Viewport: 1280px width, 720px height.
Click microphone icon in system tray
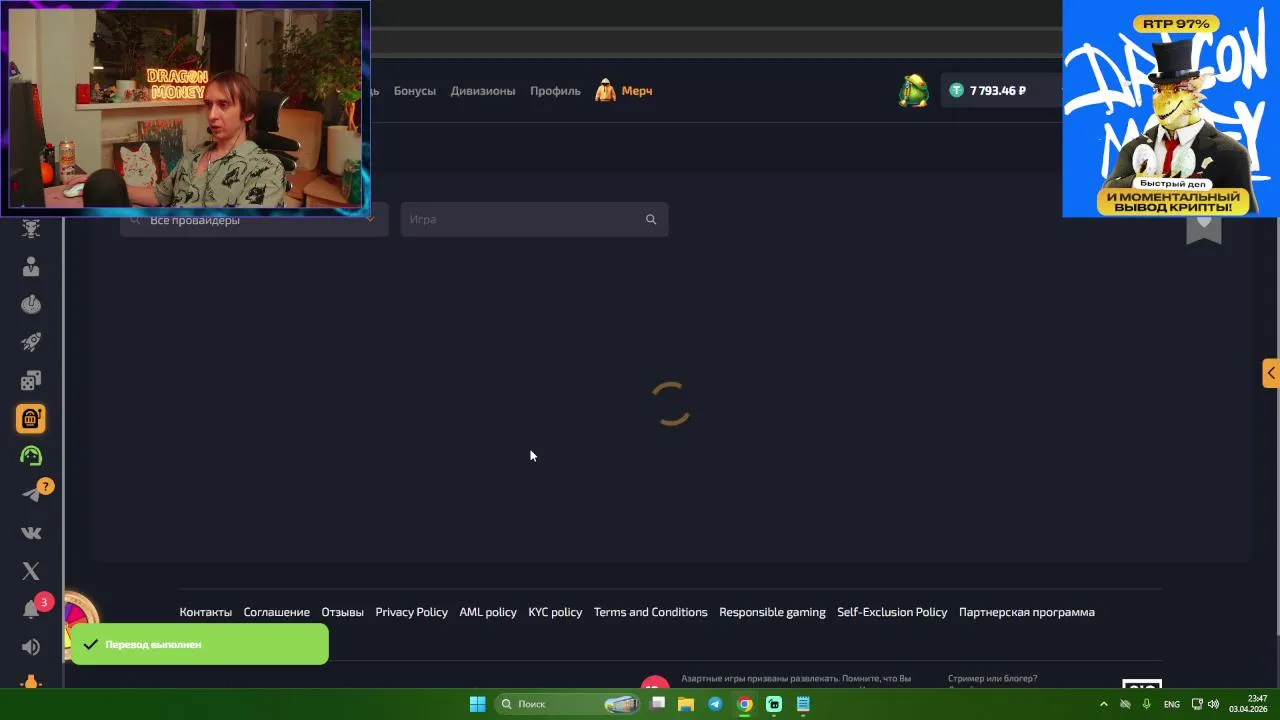click(1146, 704)
